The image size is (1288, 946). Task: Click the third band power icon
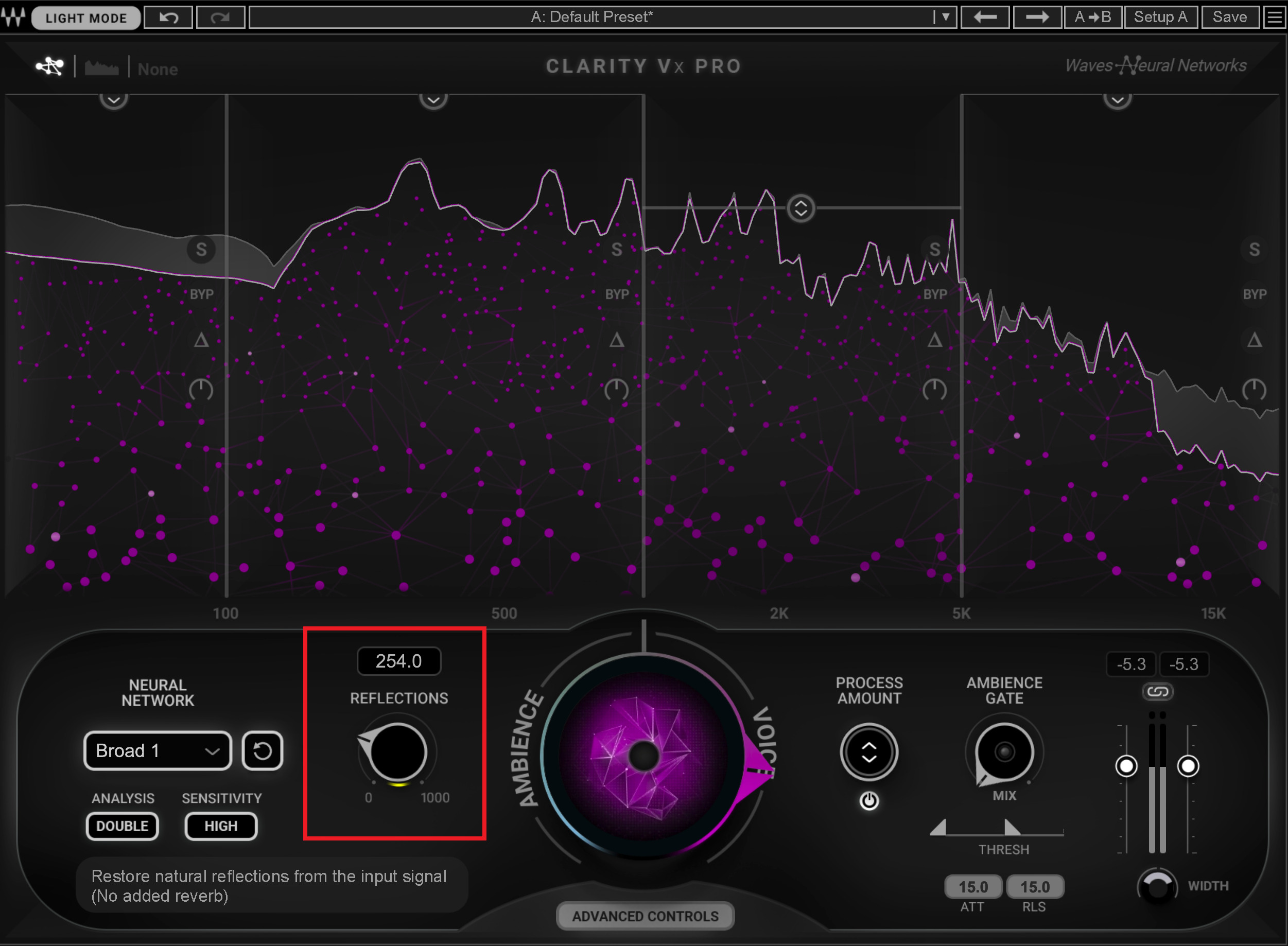point(935,390)
